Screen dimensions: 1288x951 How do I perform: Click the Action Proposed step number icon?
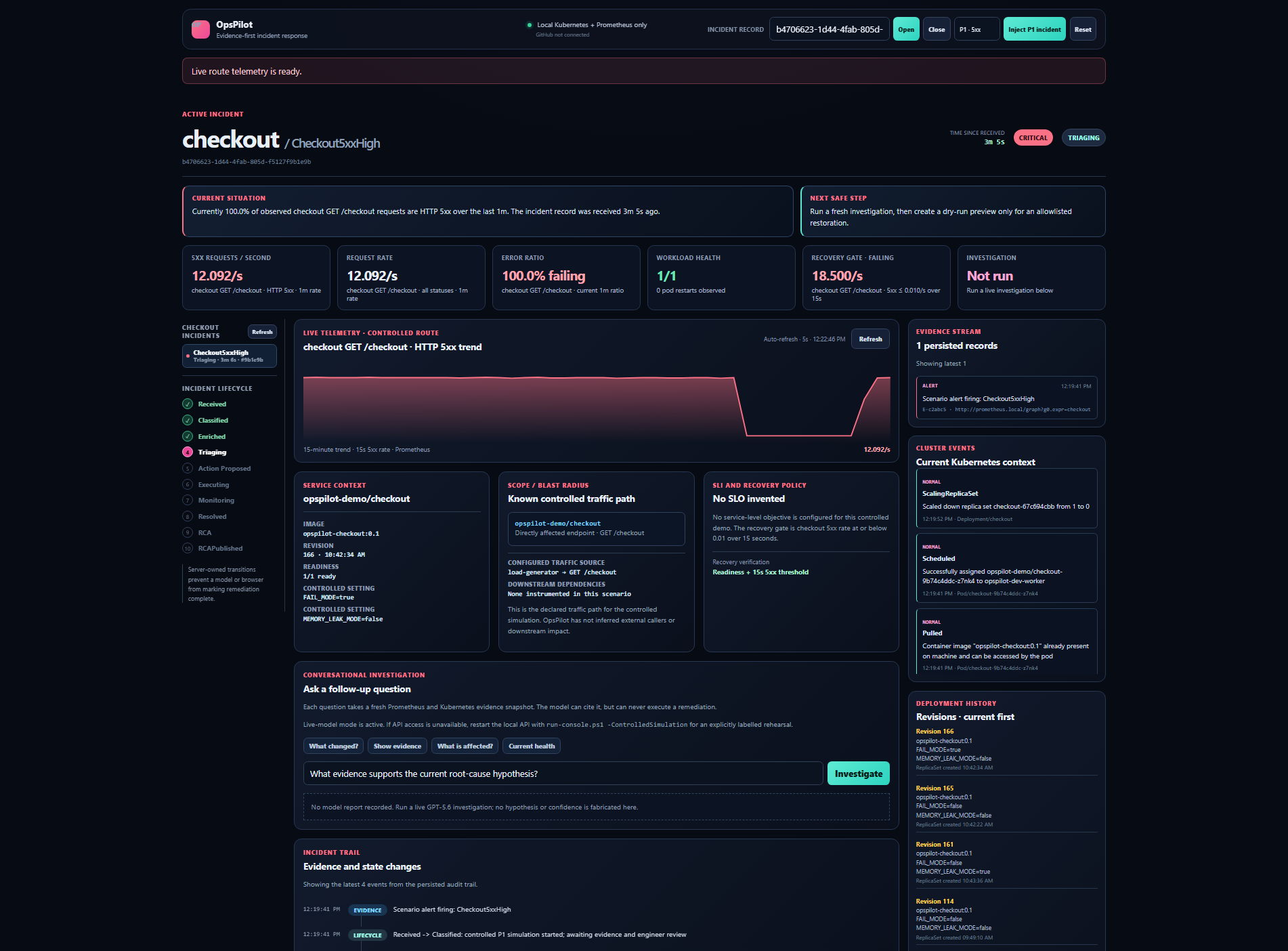pos(188,468)
